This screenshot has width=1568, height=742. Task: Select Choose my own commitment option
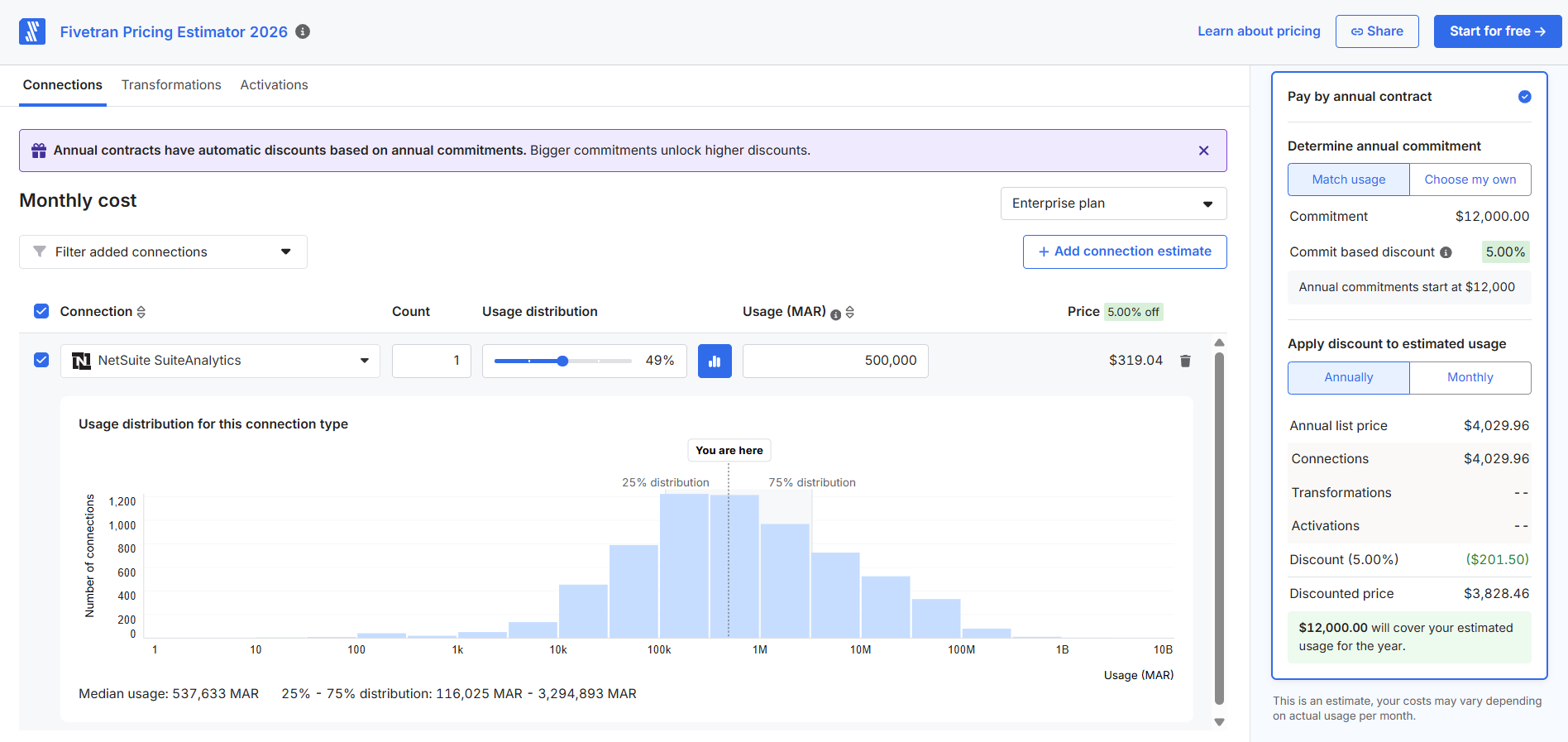pos(1470,180)
